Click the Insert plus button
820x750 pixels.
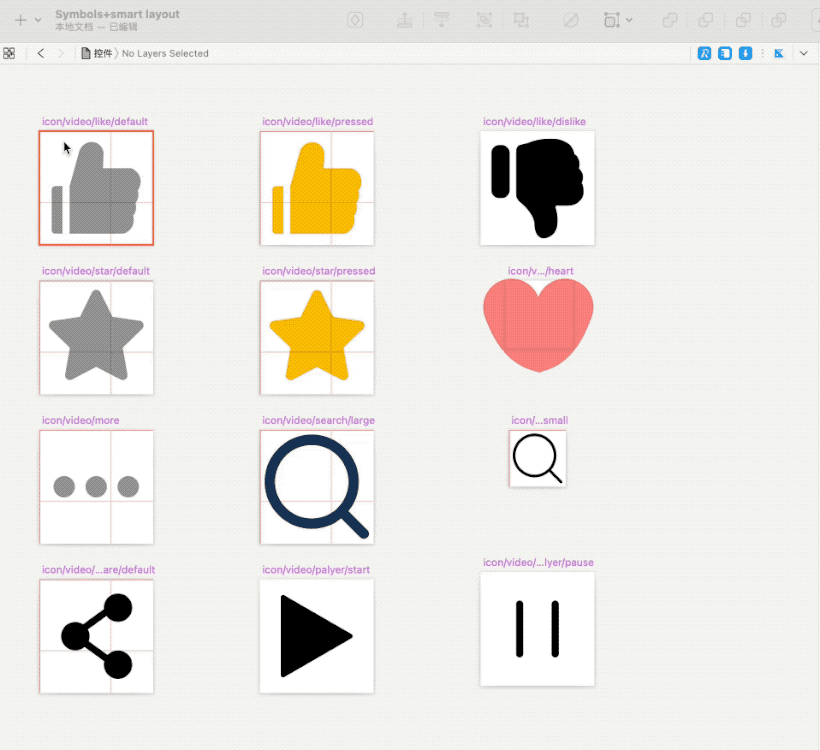pyautogui.click(x=20, y=20)
